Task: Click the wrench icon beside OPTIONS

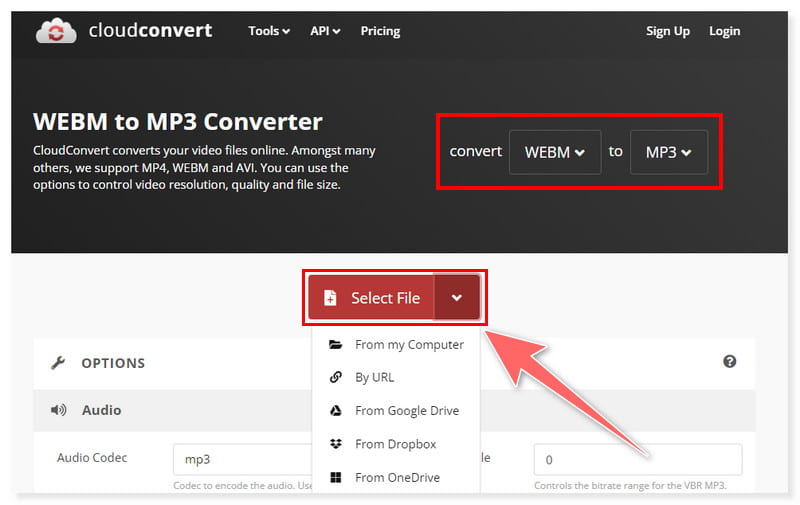Action: (58, 363)
